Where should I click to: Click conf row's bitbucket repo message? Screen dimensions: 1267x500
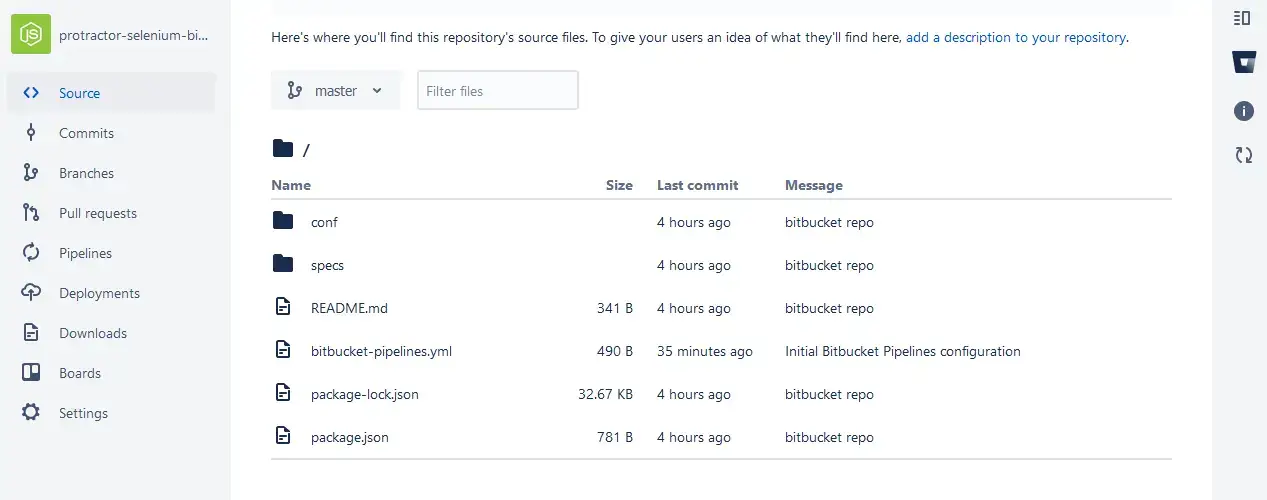tap(829, 222)
